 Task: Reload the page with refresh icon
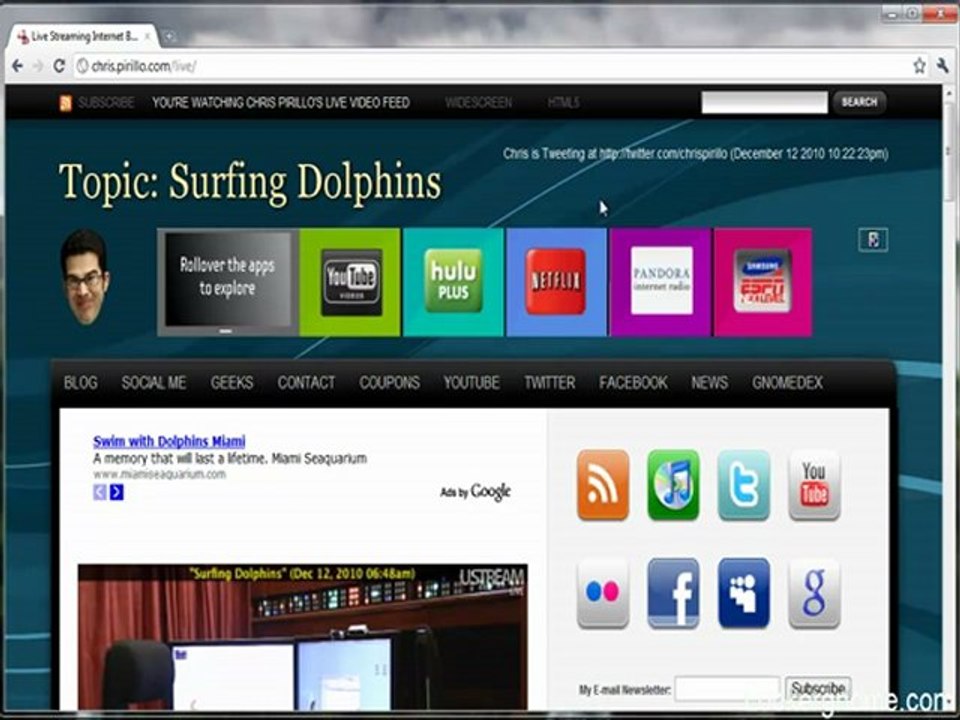(x=59, y=66)
